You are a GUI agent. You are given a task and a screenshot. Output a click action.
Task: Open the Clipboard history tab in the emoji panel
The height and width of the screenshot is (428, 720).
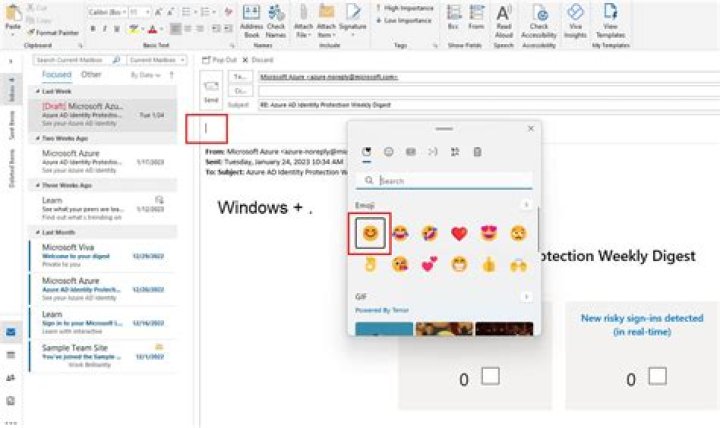pyautogui.click(x=477, y=152)
